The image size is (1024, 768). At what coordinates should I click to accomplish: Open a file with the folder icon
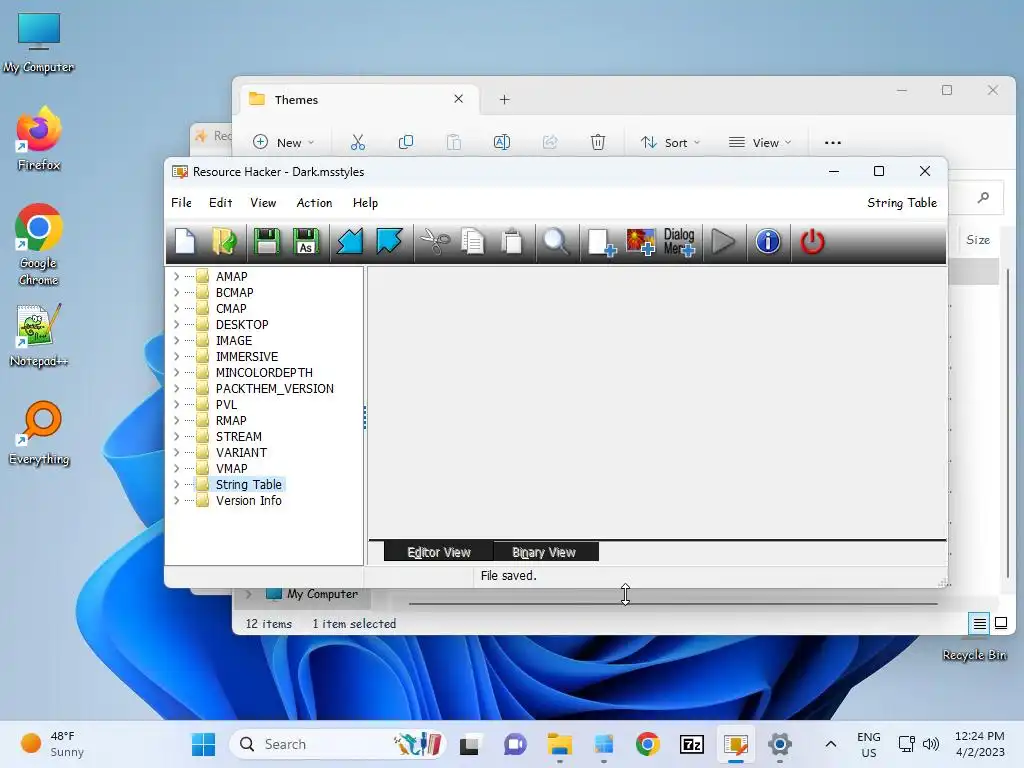click(225, 242)
